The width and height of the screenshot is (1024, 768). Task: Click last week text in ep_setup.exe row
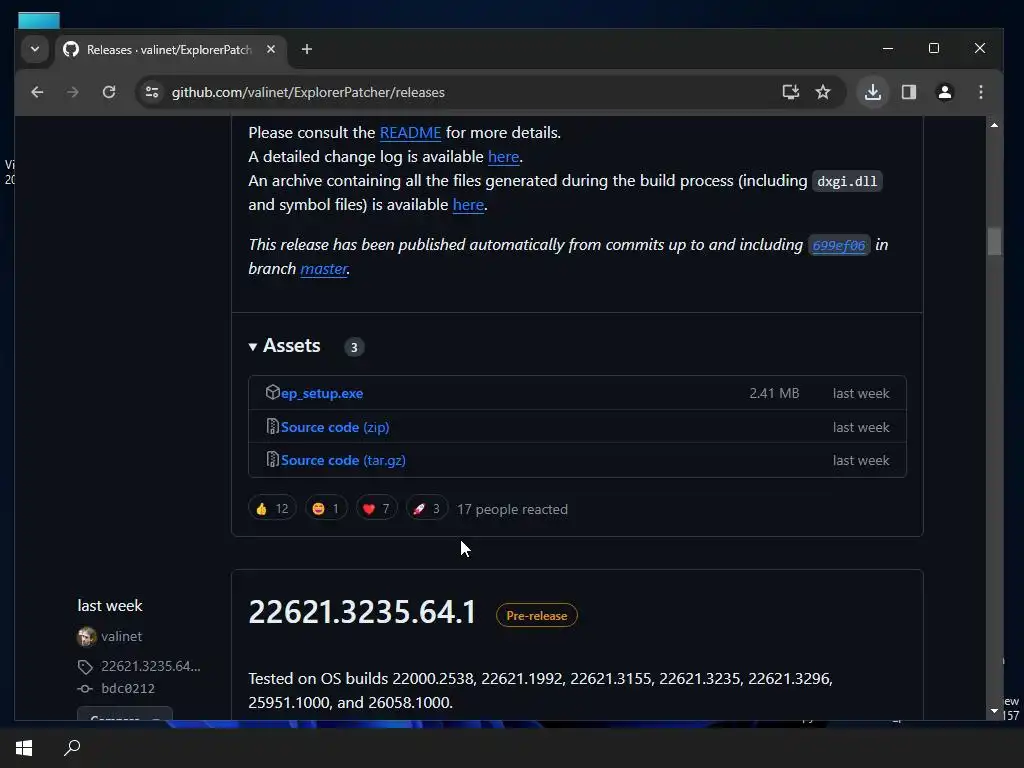pyautogui.click(x=861, y=393)
